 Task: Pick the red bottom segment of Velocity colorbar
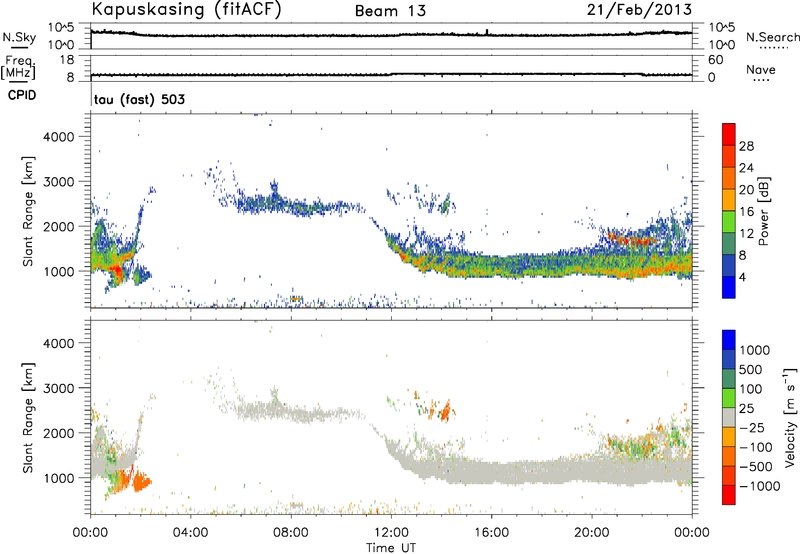pos(729,495)
